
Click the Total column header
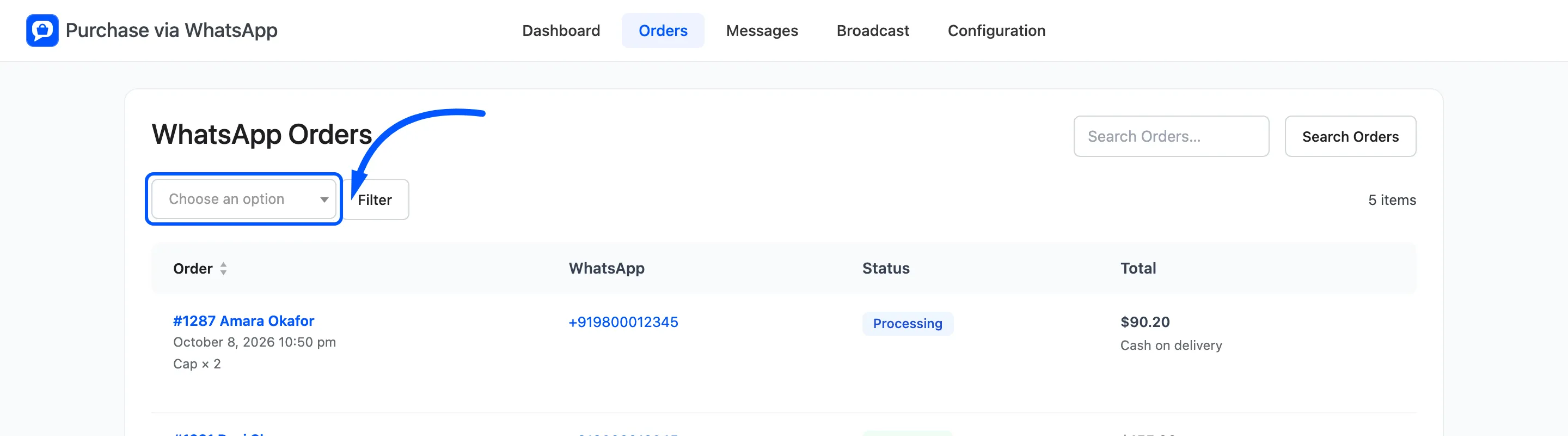[1138, 269]
